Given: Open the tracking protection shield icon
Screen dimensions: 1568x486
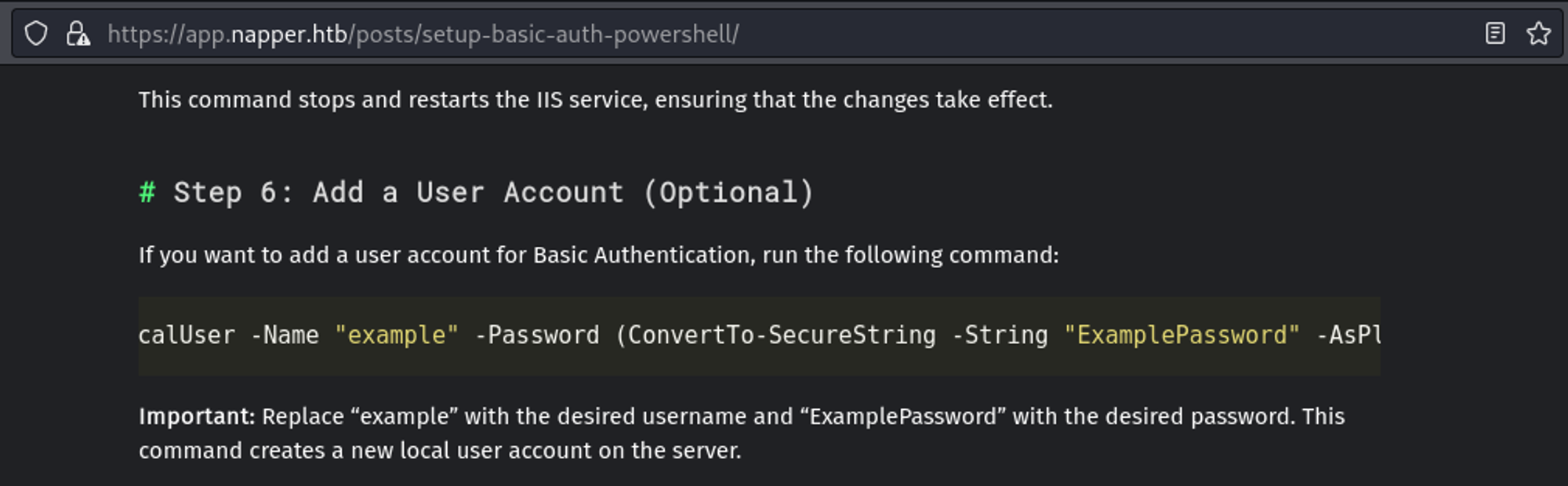Looking at the screenshot, I should [36, 34].
